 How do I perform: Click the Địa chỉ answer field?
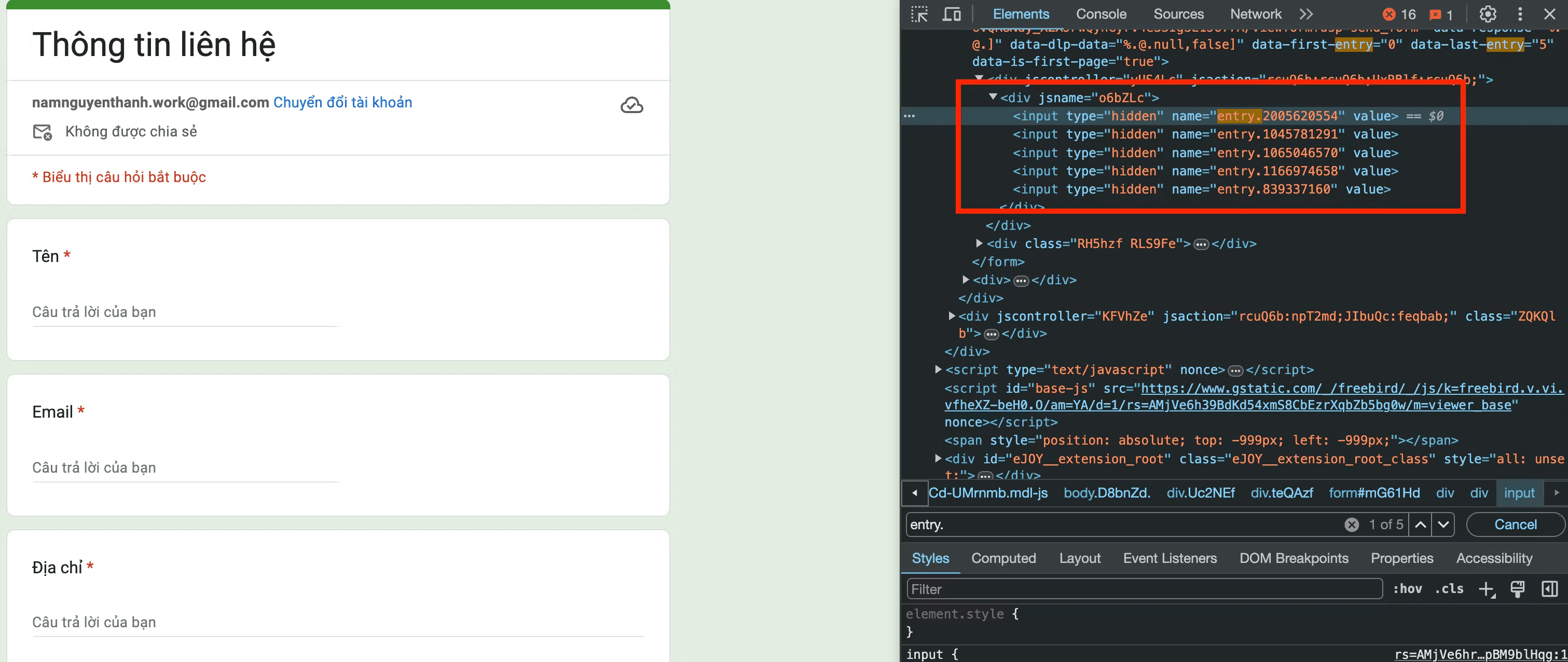tap(338, 623)
